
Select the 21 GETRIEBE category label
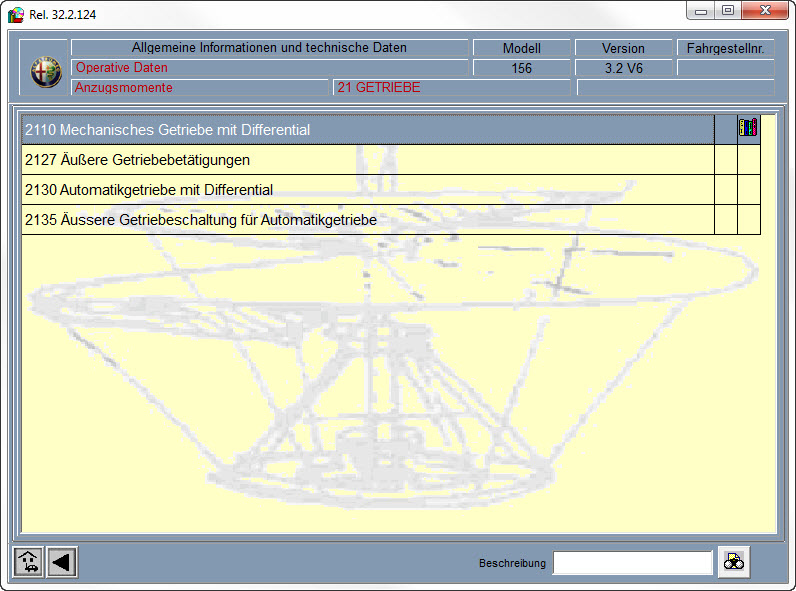click(379, 88)
